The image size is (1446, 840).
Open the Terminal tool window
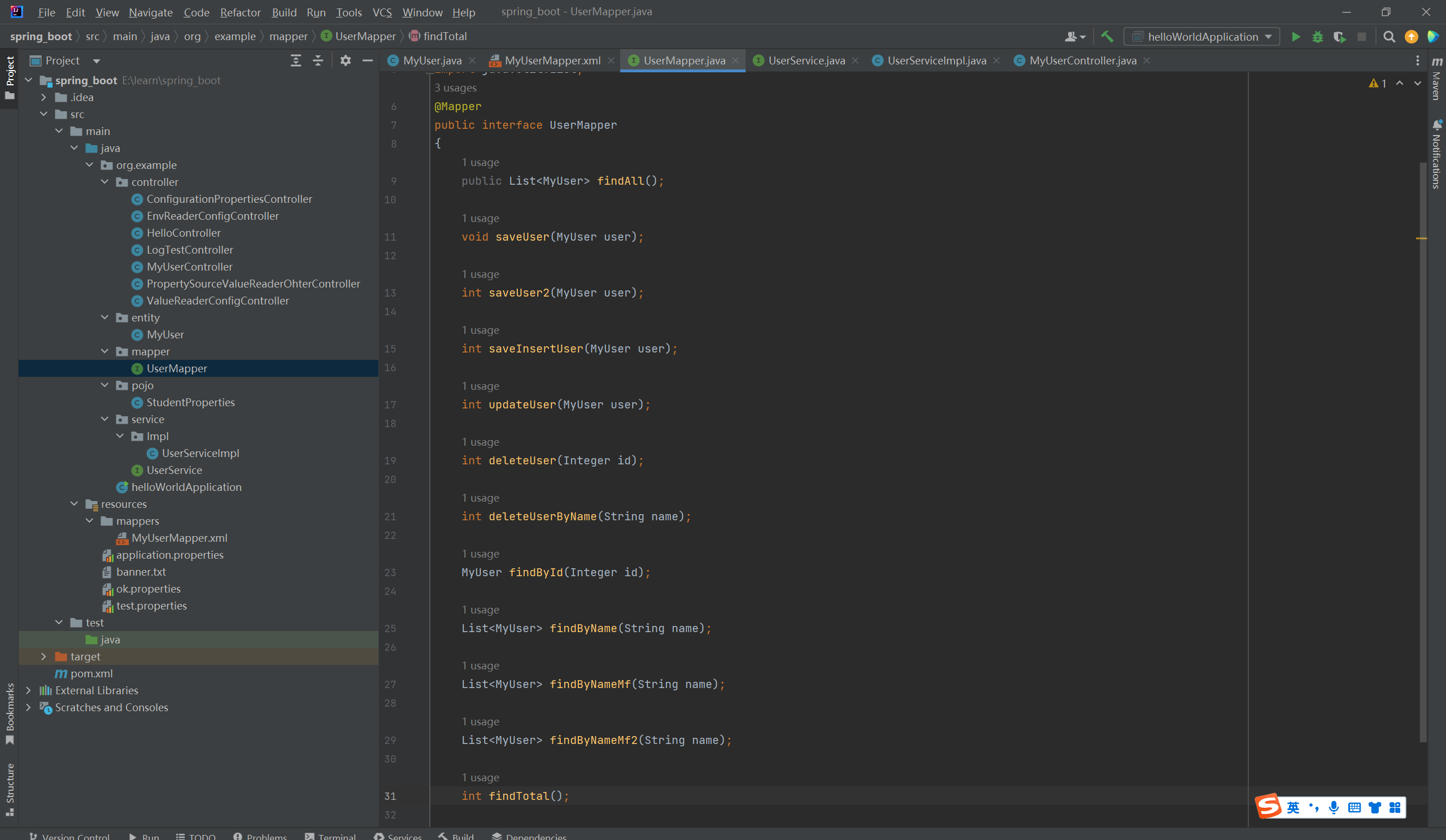point(330,836)
